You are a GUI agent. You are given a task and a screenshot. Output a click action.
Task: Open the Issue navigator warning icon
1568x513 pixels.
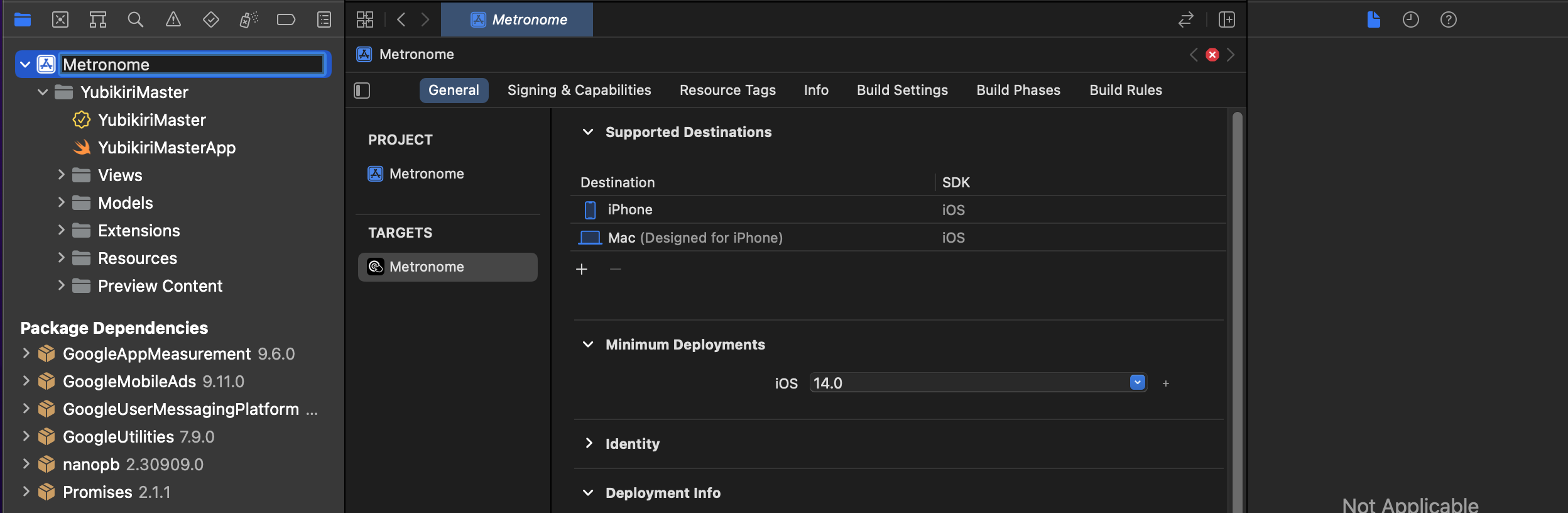173,19
